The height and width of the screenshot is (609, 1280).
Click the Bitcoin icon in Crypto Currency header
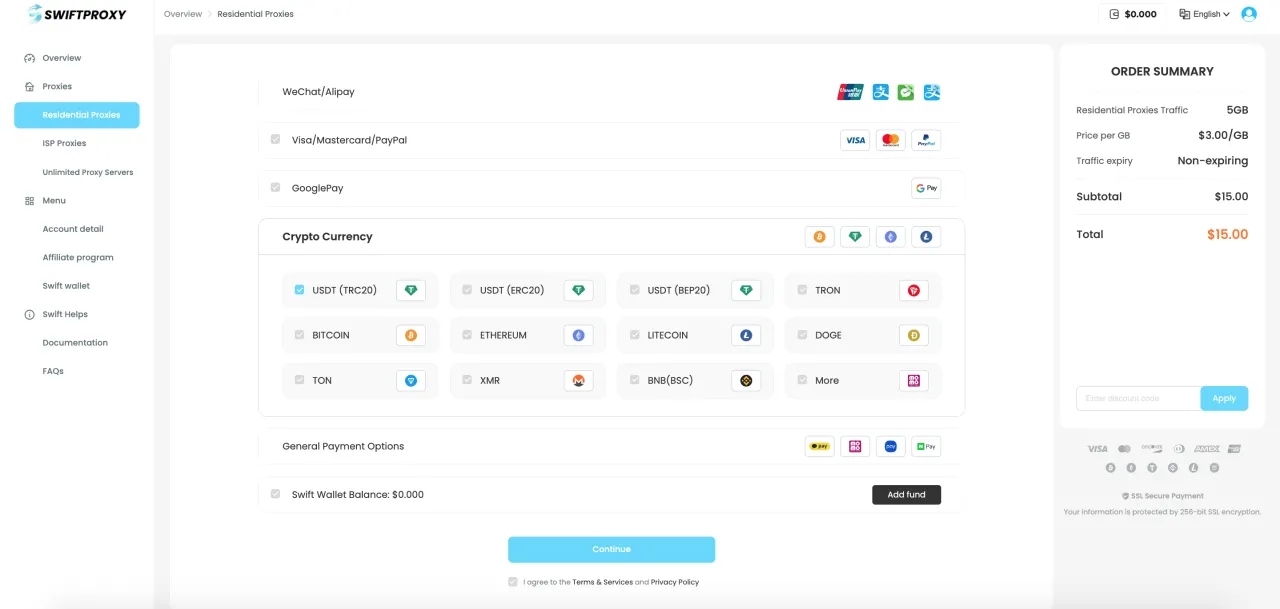point(819,237)
